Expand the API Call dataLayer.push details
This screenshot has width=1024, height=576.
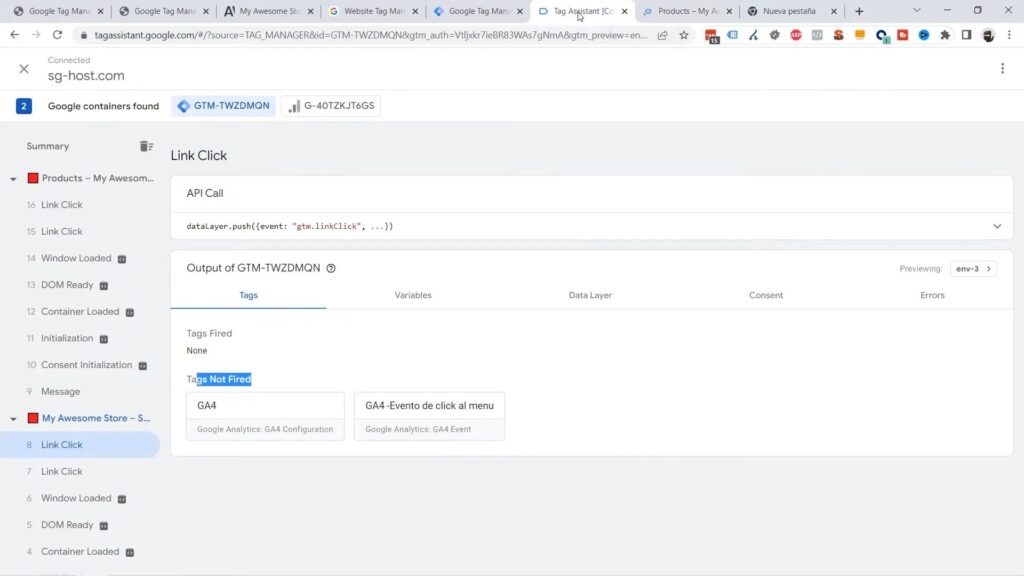point(997,226)
